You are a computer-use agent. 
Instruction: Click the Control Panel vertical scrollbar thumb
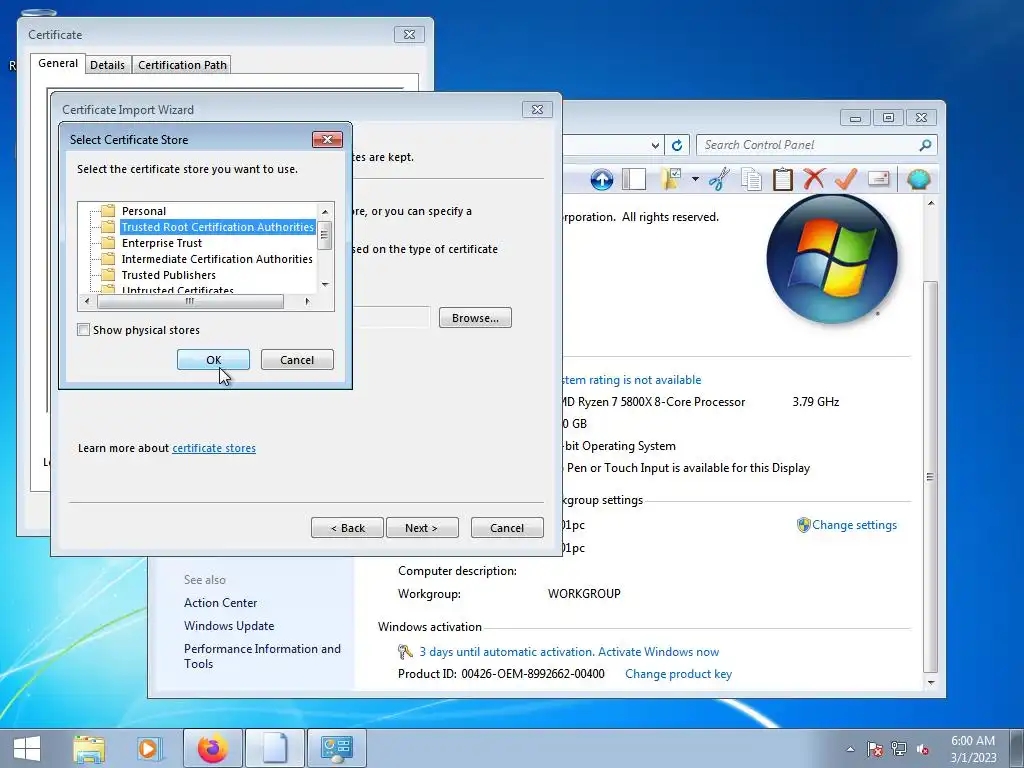(x=931, y=477)
